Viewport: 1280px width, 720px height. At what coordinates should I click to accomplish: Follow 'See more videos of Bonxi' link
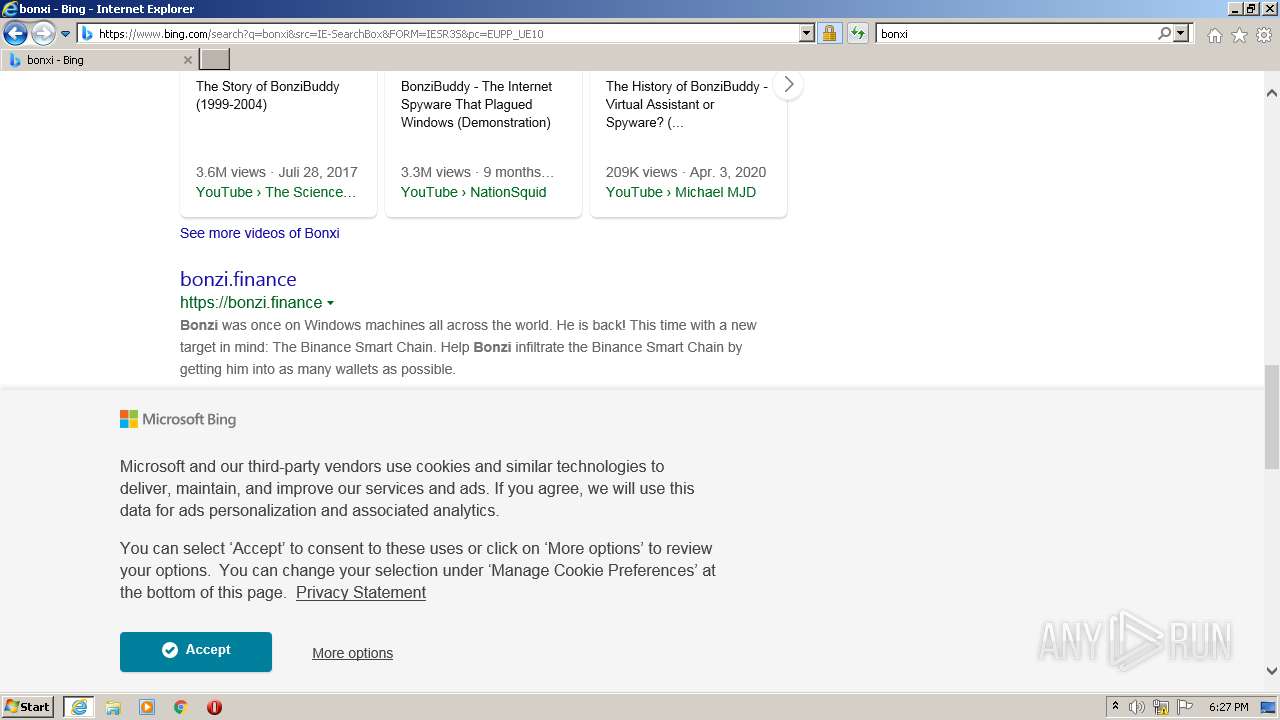tap(260, 233)
